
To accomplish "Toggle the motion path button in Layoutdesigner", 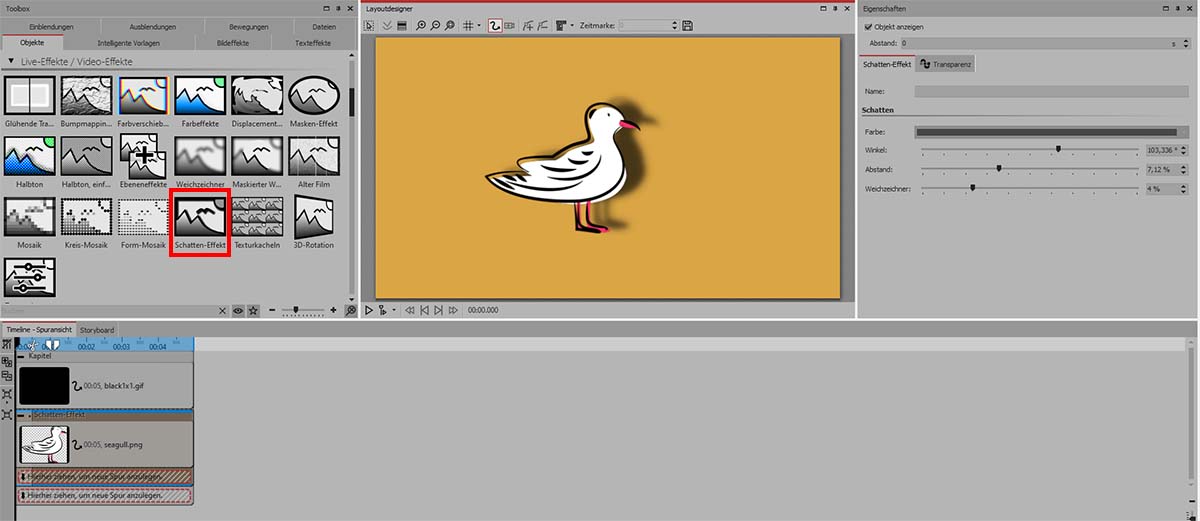I will click(x=494, y=25).
